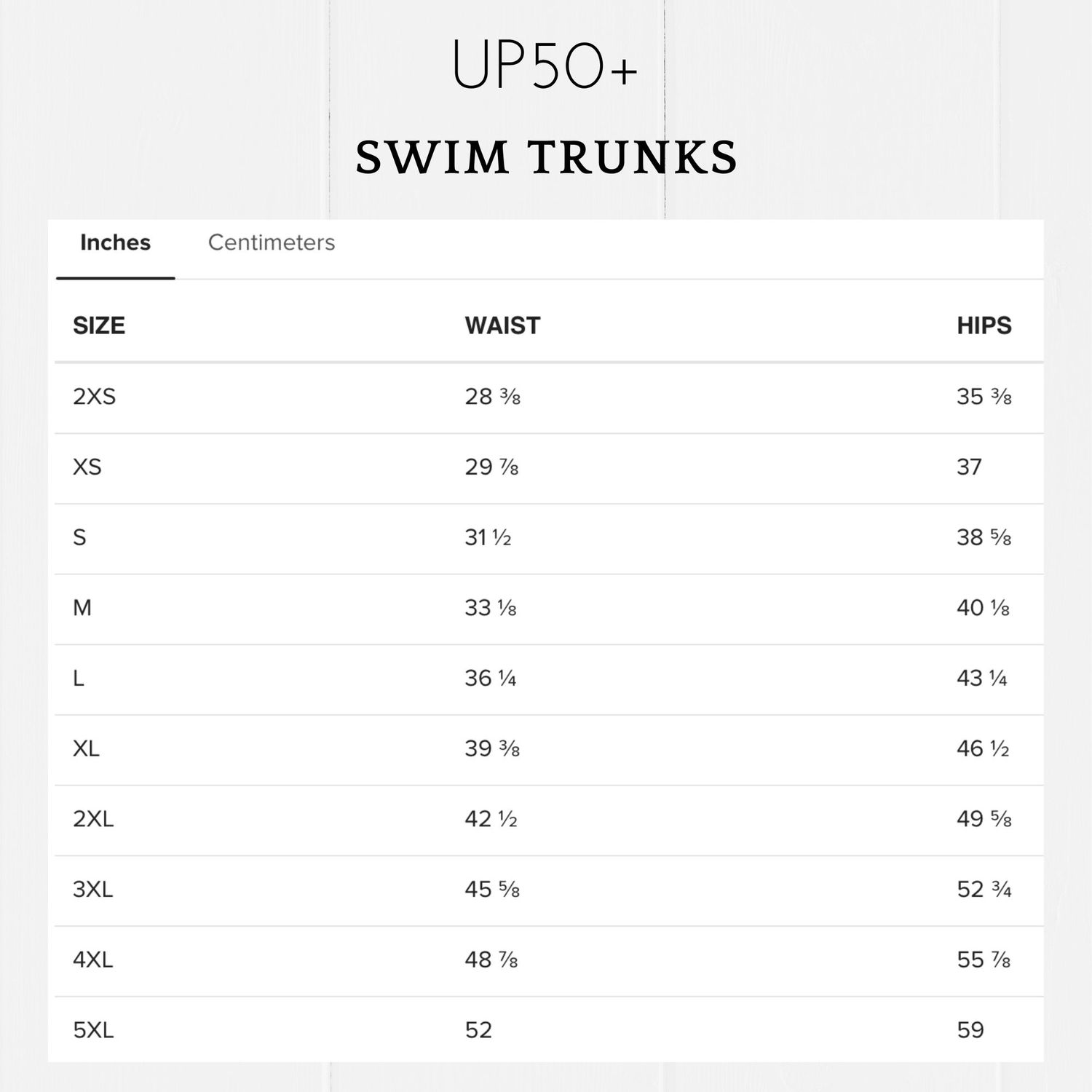Click the 5XL waist value 52
Viewport: 1092px width, 1092px height.
(478, 1030)
